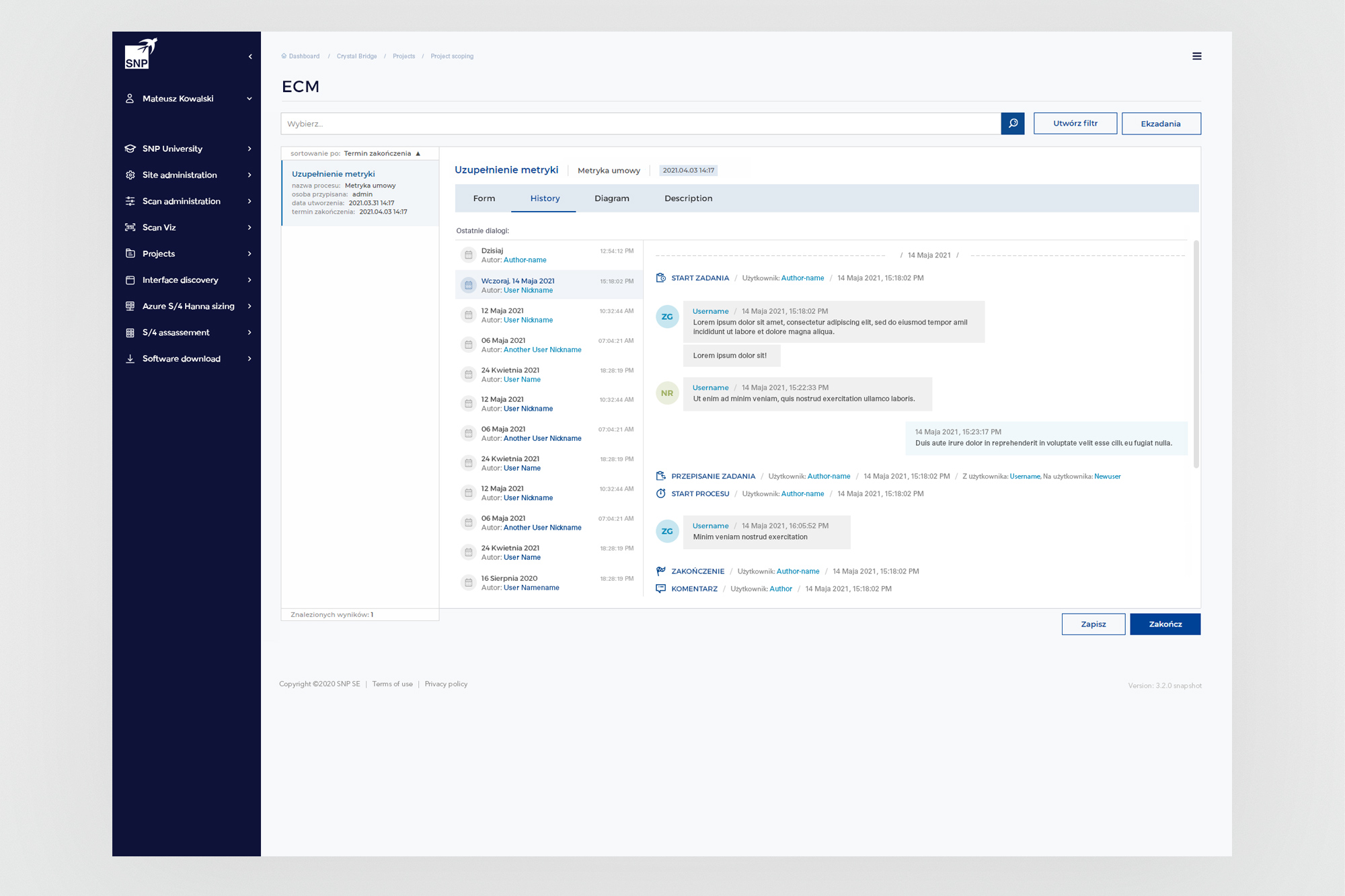The height and width of the screenshot is (896, 1345).
Task: Click the PRZEPISANIE ZADANIA event icon
Action: (x=661, y=476)
